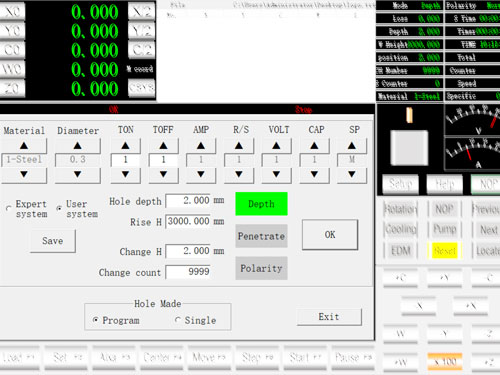500x375 pixels.
Task: Zero the W axis with W0 button
Action: point(13,69)
